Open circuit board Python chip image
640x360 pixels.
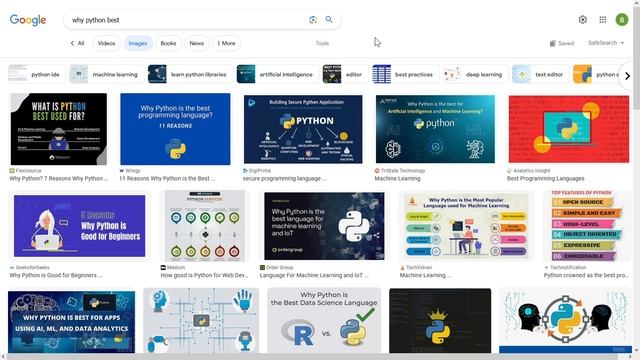(201, 320)
